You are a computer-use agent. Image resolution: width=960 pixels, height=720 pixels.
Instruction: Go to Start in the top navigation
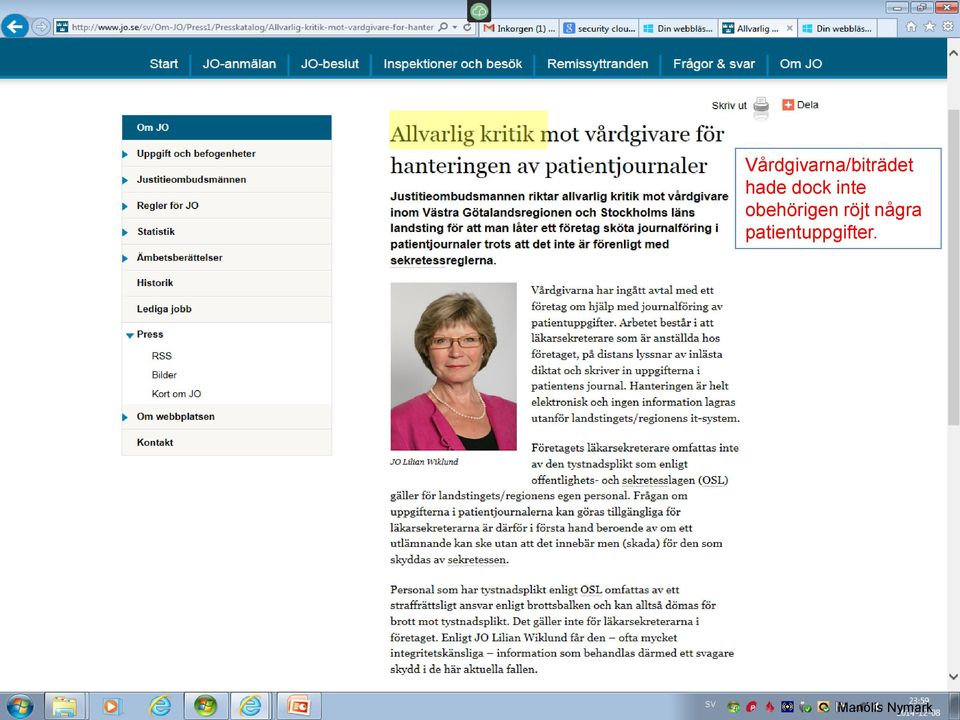point(163,64)
